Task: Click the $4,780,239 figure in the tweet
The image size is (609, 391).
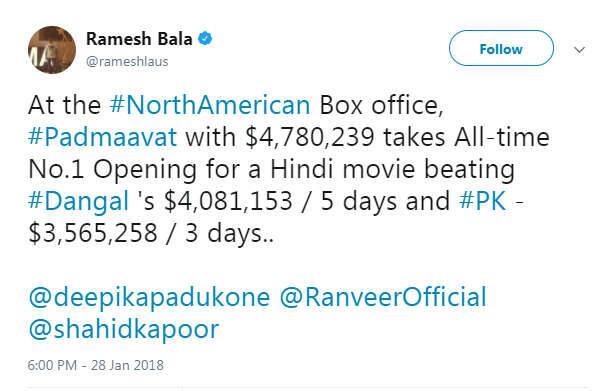Action: (310, 138)
